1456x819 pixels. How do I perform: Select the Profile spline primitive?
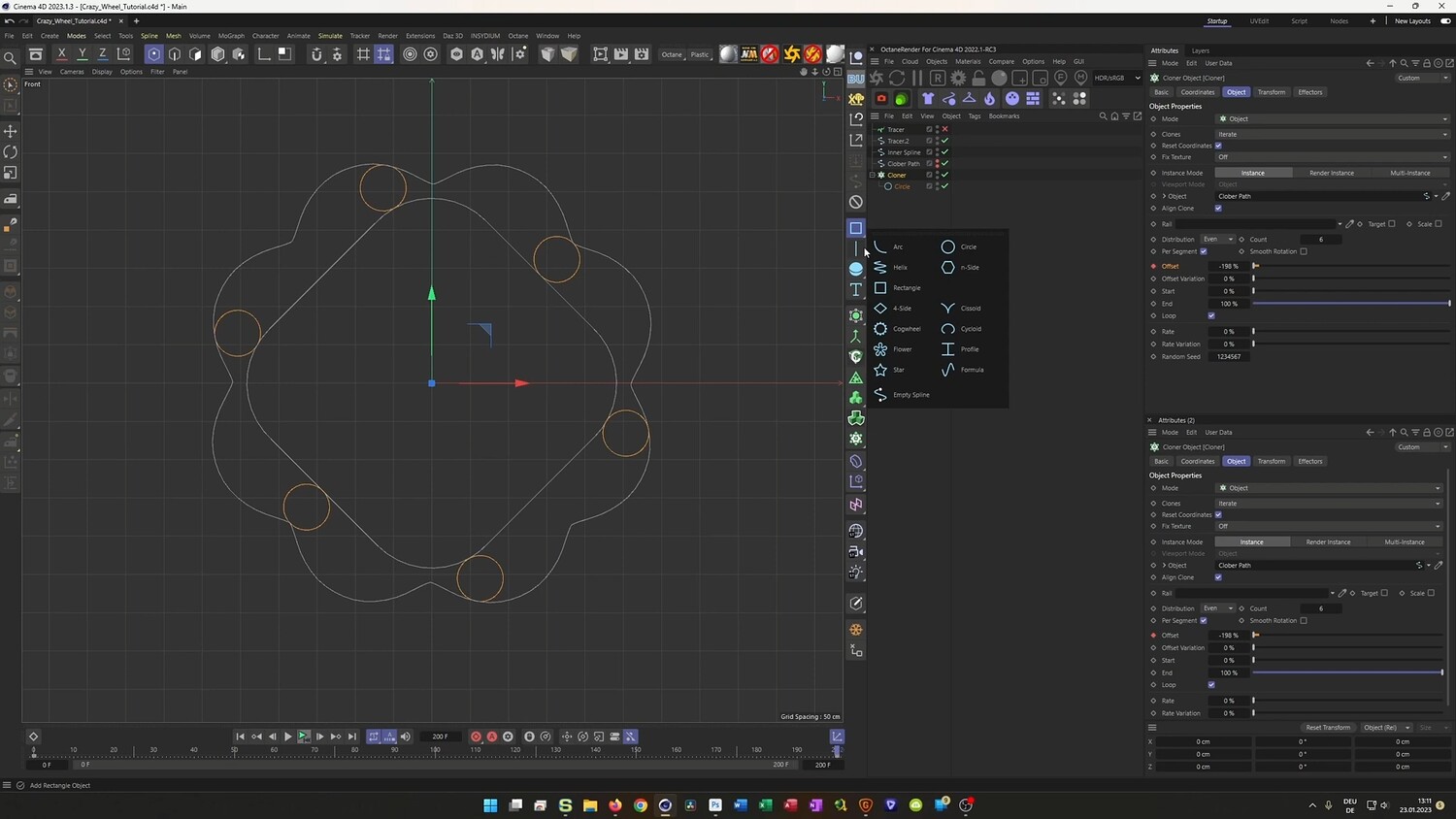click(x=960, y=348)
